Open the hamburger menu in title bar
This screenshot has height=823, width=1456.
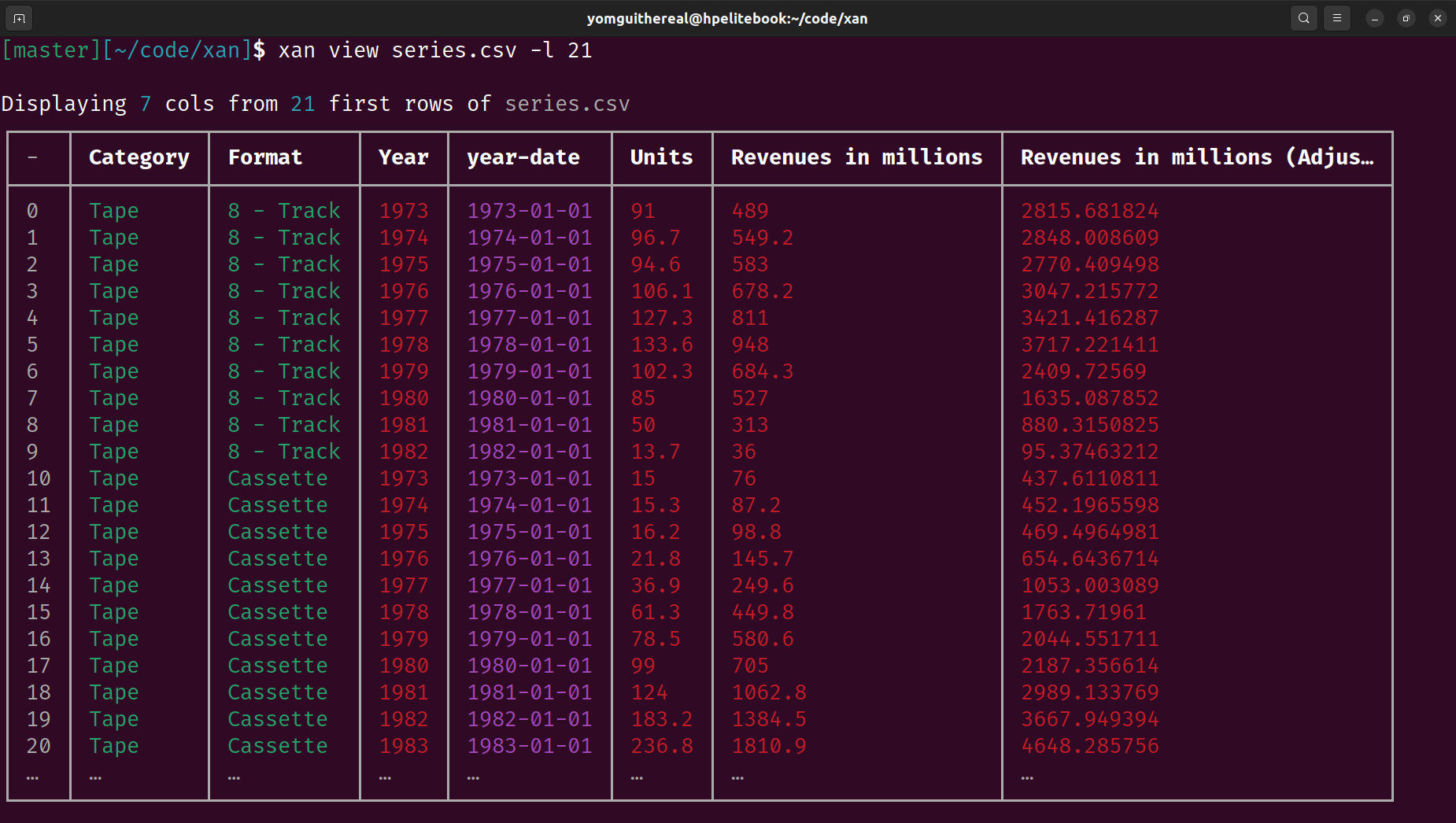pyautogui.click(x=1336, y=18)
